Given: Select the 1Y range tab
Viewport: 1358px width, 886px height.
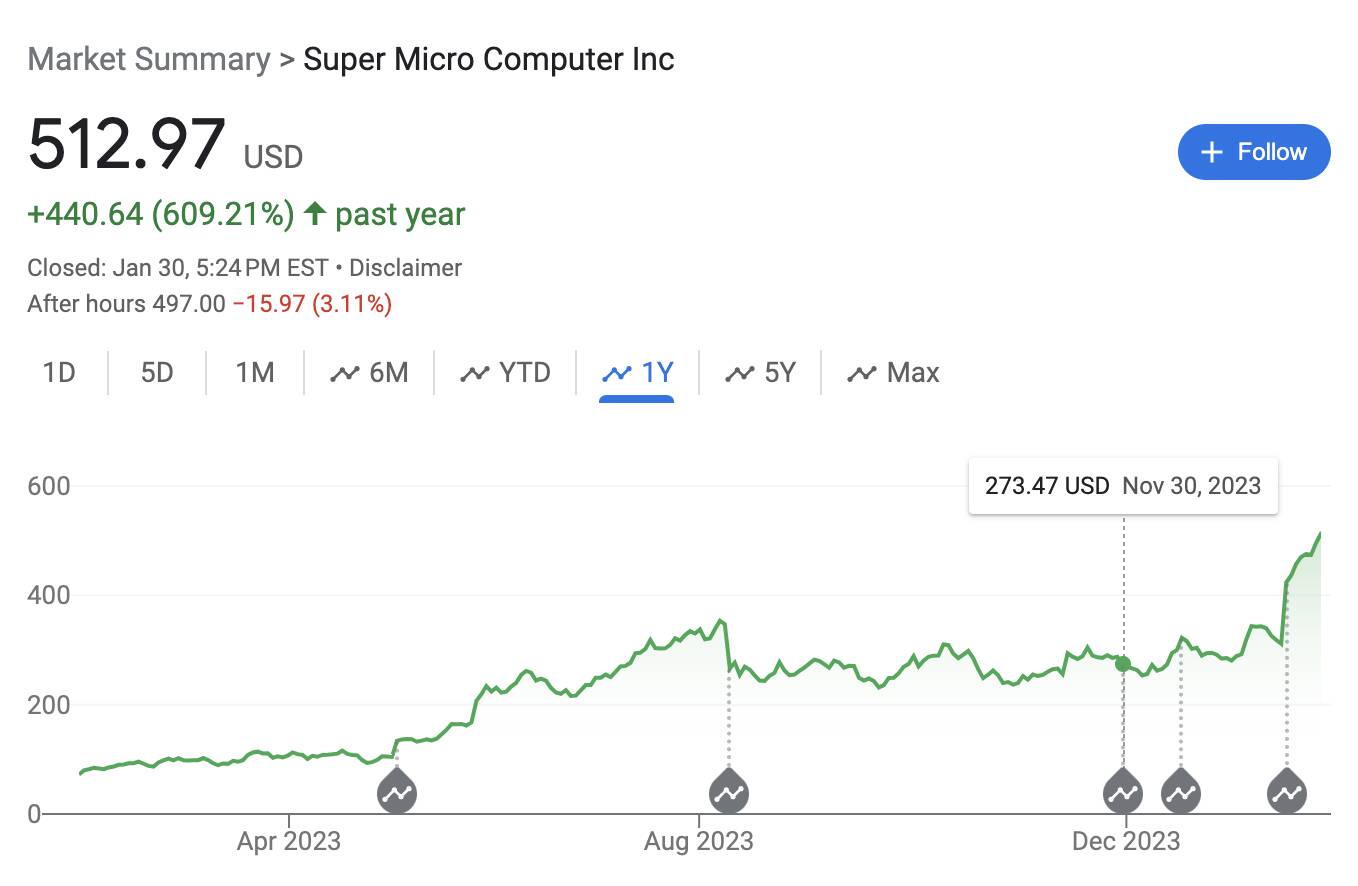Looking at the screenshot, I should (637, 373).
